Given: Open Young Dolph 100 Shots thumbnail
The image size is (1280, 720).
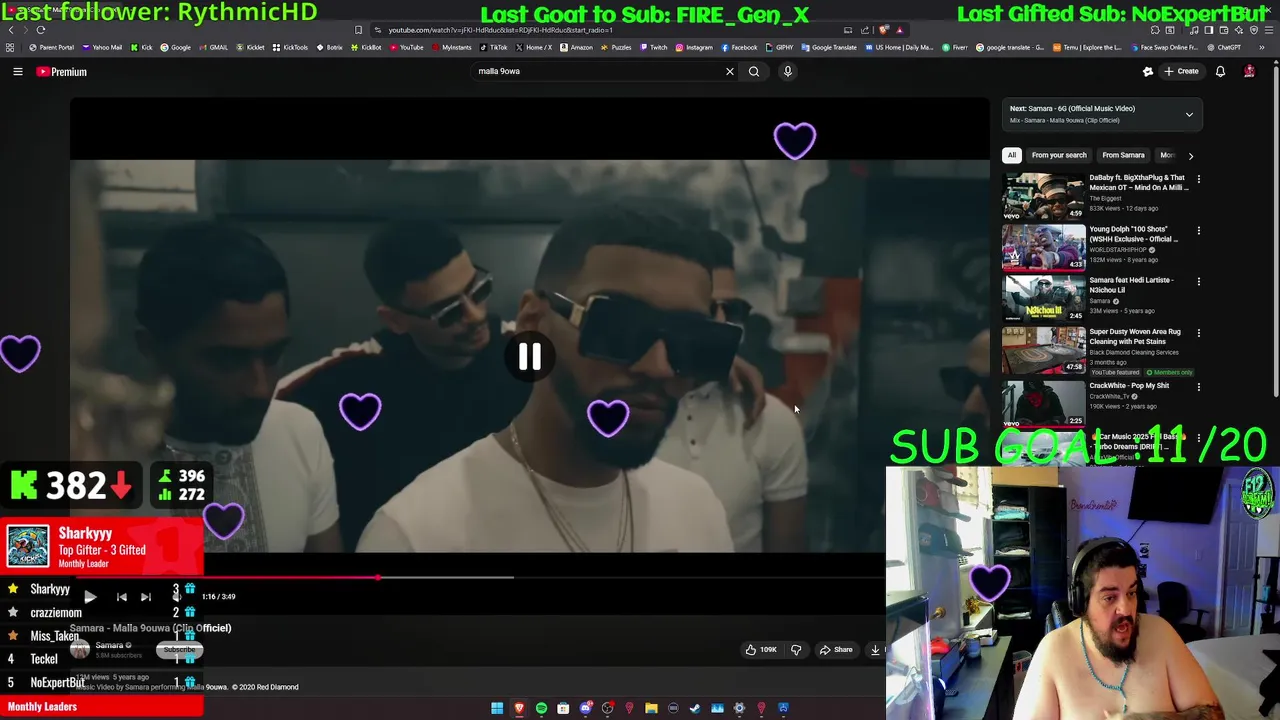Looking at the screenshot, I should (1044, 247).
